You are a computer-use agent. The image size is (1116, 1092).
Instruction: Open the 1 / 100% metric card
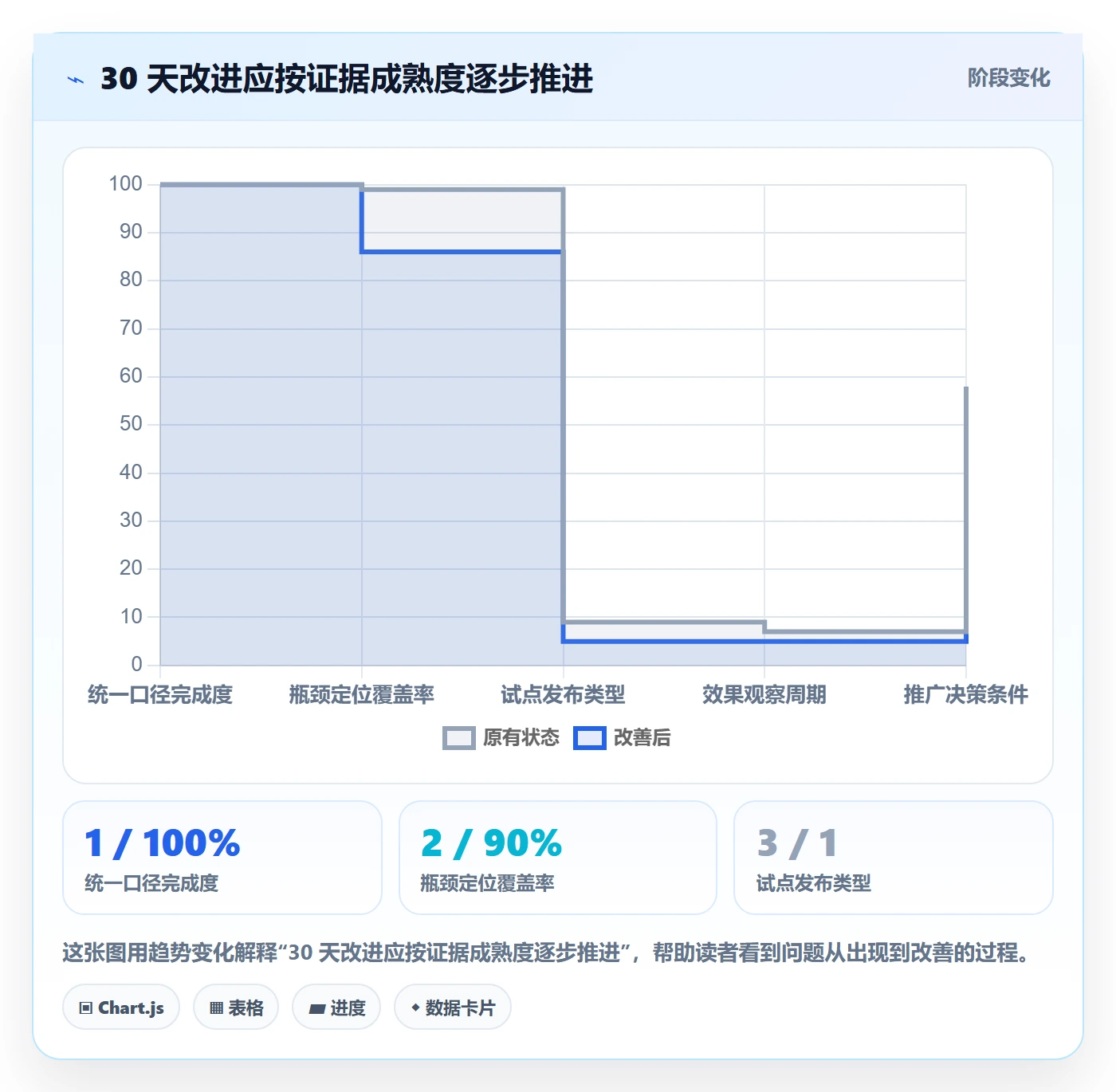tap(222, 858)
